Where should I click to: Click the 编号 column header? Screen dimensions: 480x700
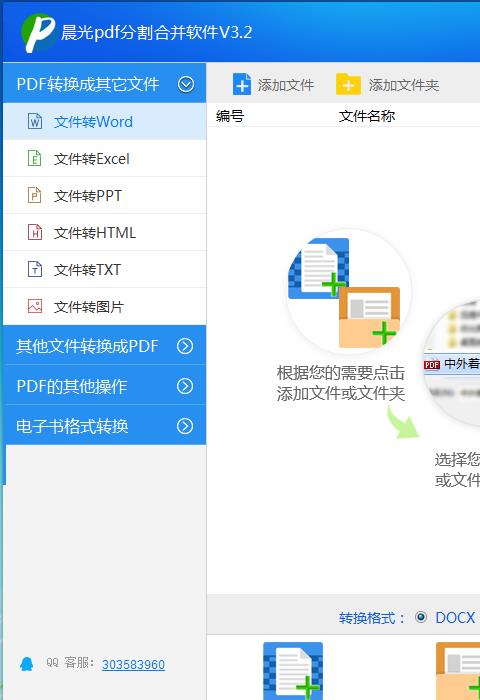click(x=230, y=116)
